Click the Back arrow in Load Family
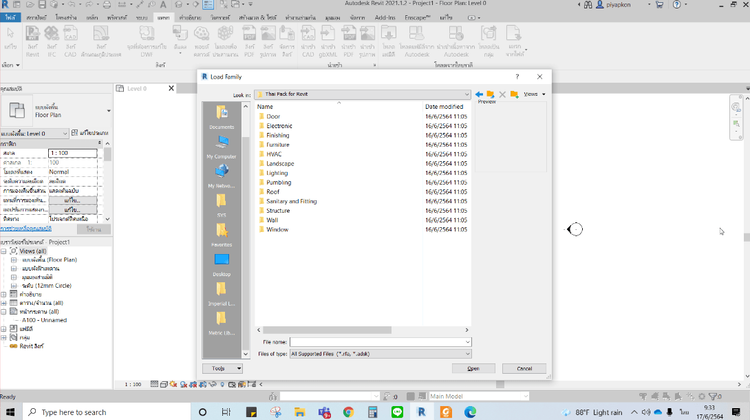This screenshot has height=420, width=750. click(x=479, y=94)
